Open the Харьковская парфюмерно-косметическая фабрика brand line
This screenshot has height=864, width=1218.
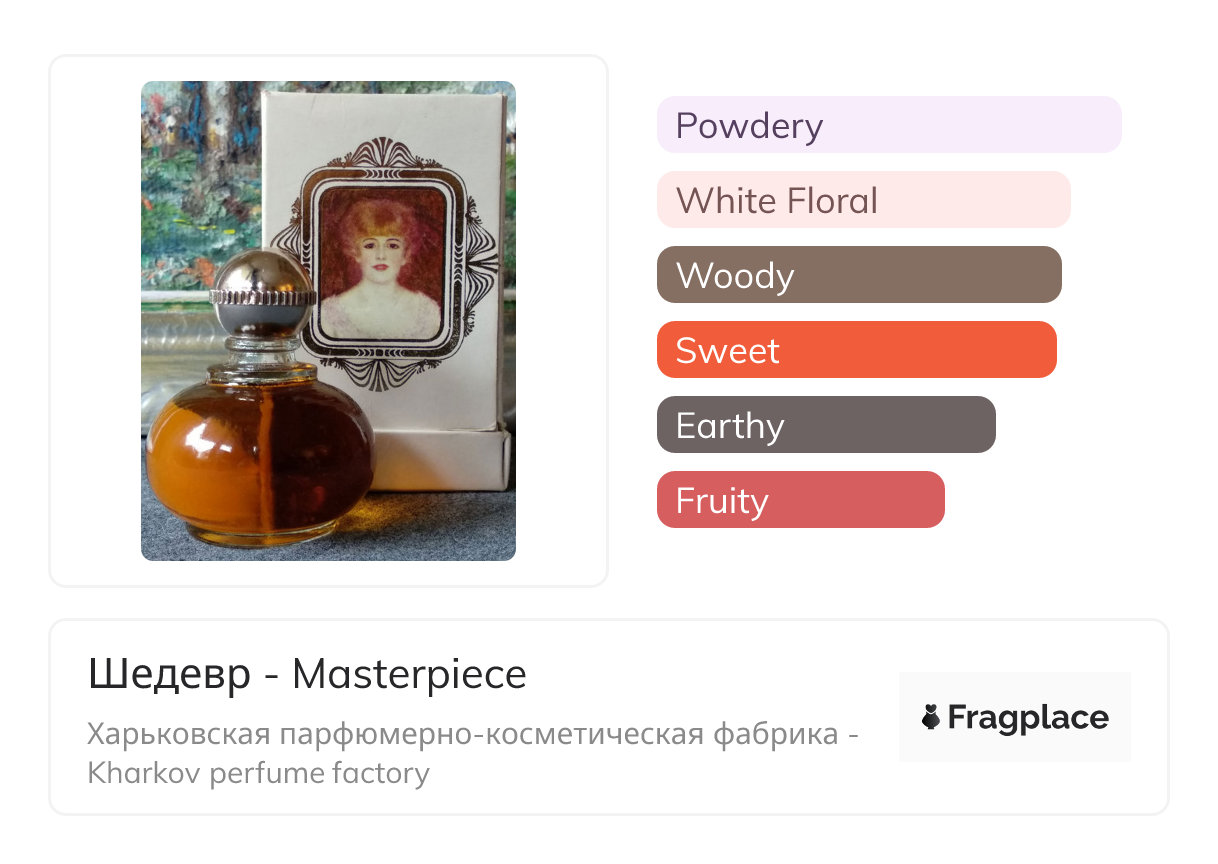tap(473, 735)
